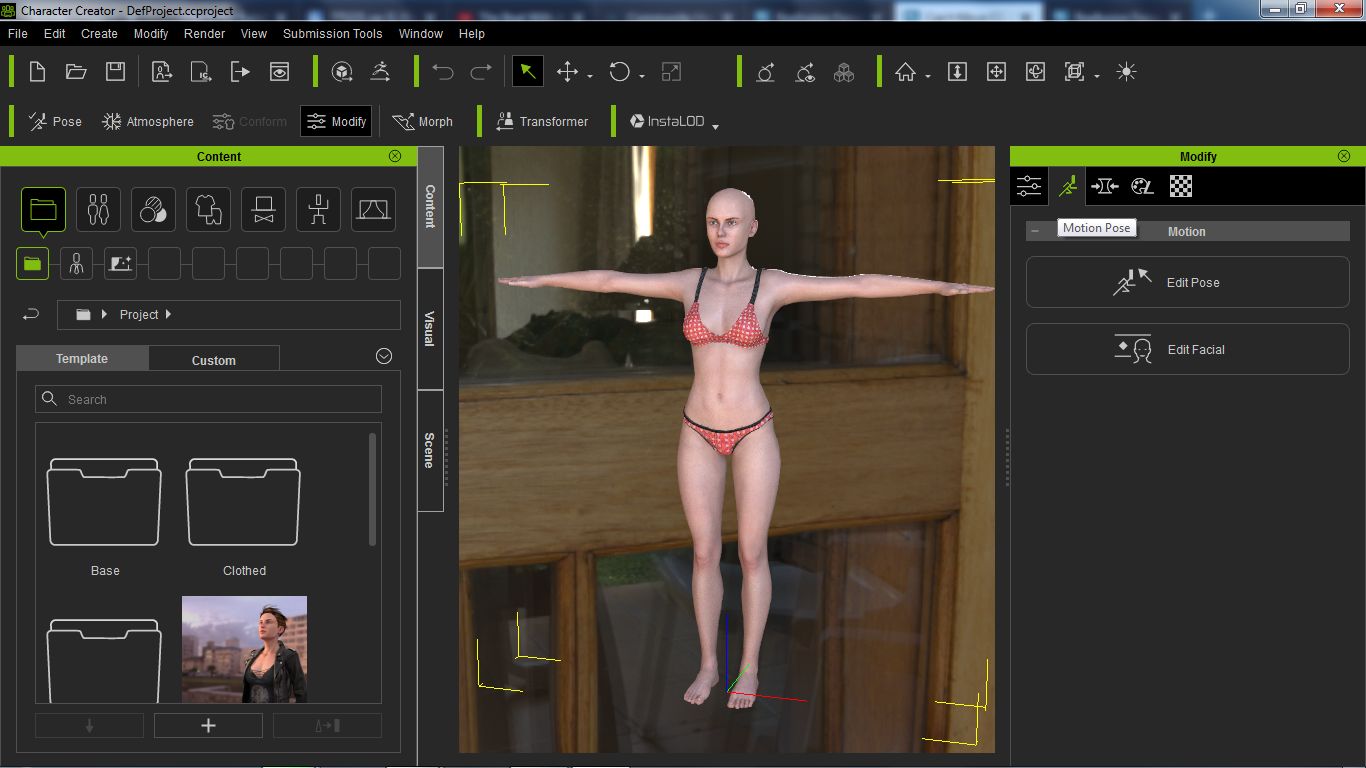Select the Project folder category icon

click(43, 210)
